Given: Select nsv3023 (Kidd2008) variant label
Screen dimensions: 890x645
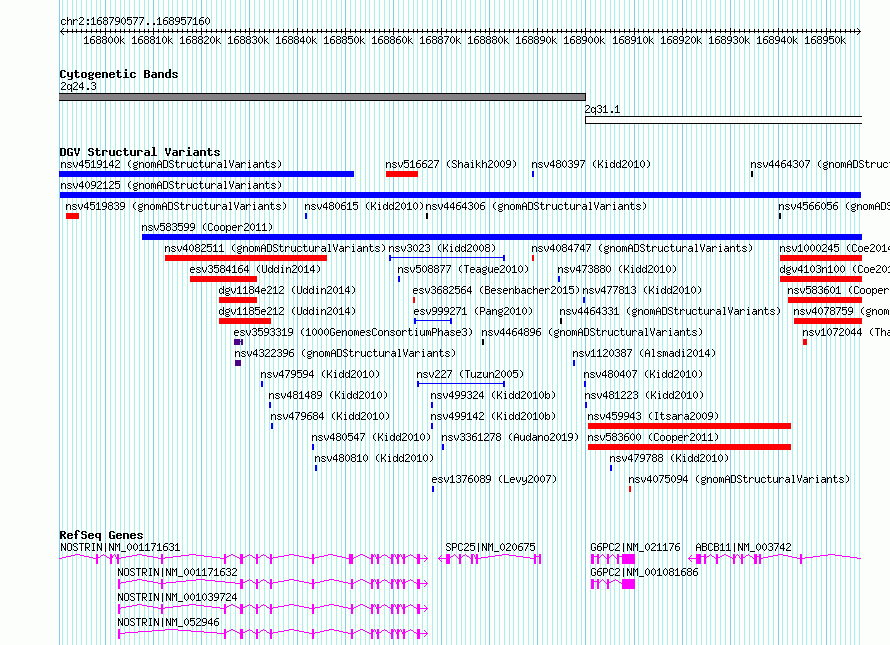Looking at the screenshot, I should coord(442,248).
